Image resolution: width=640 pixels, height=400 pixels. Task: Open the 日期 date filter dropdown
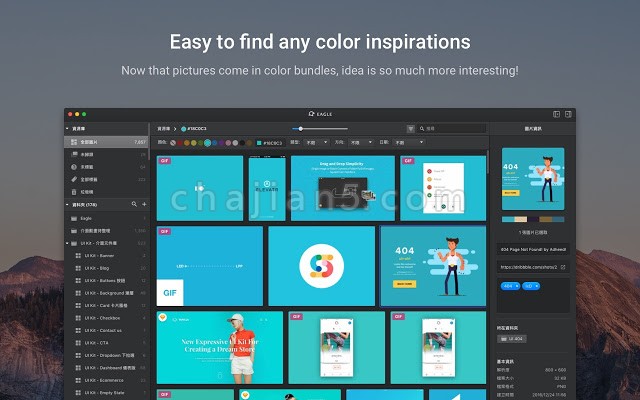pyautogui.click(x=409, y=142)
